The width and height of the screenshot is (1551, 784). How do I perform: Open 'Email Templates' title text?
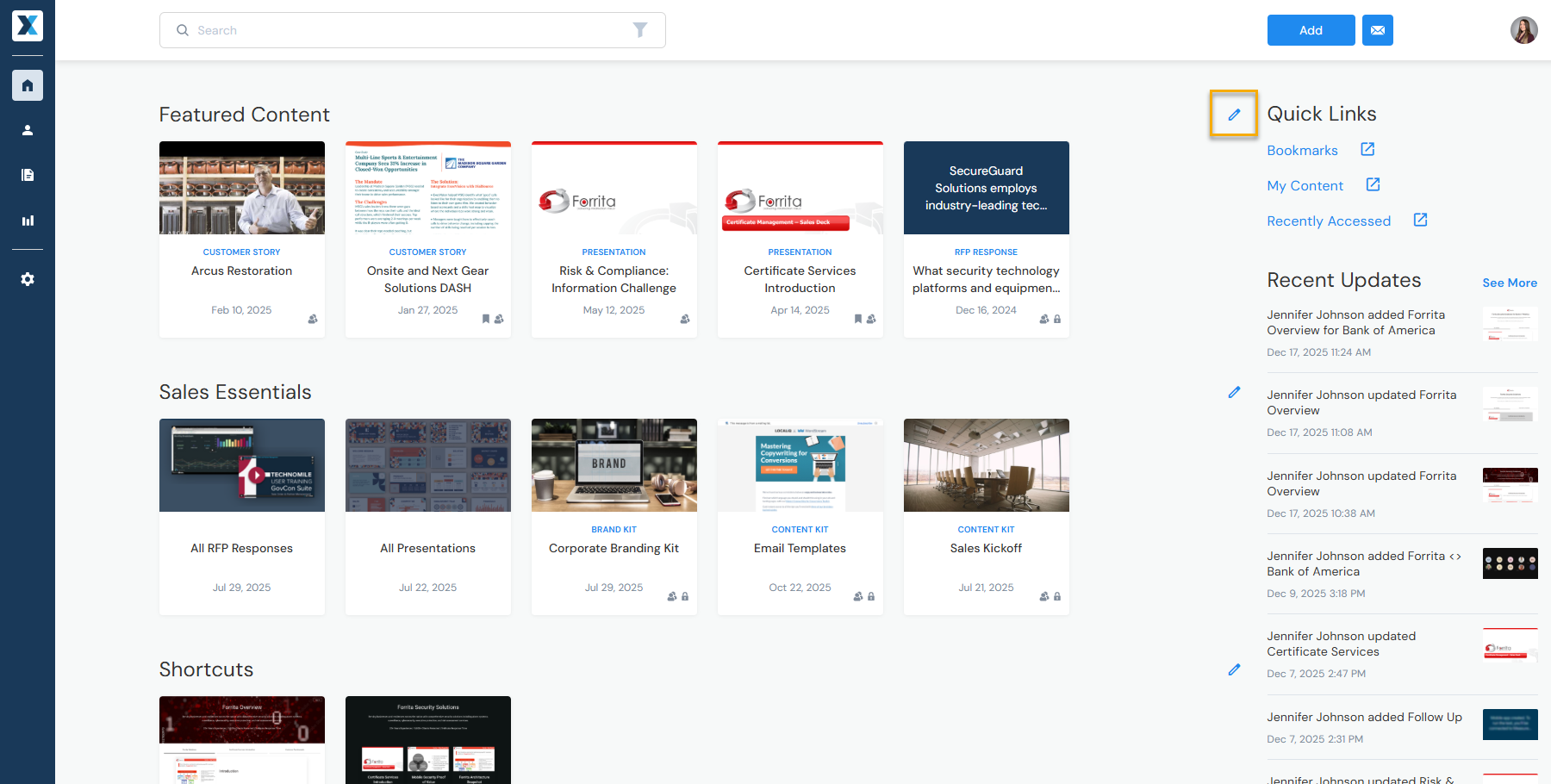[800, 548]
